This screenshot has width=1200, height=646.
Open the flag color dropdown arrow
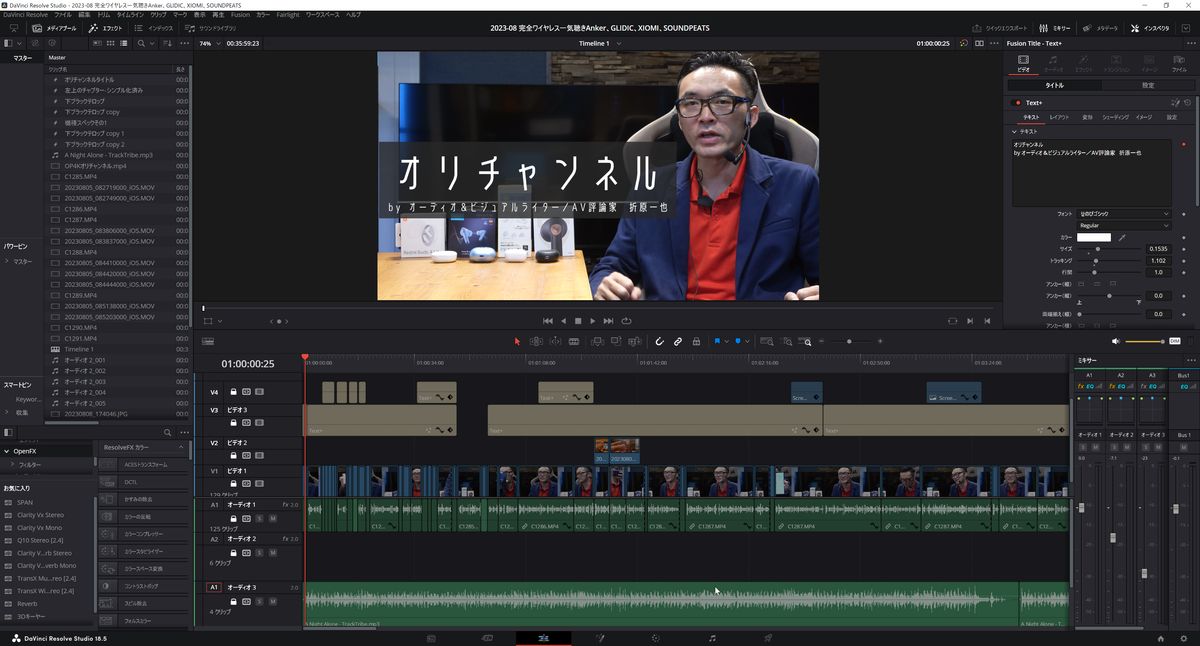[727, 341]
